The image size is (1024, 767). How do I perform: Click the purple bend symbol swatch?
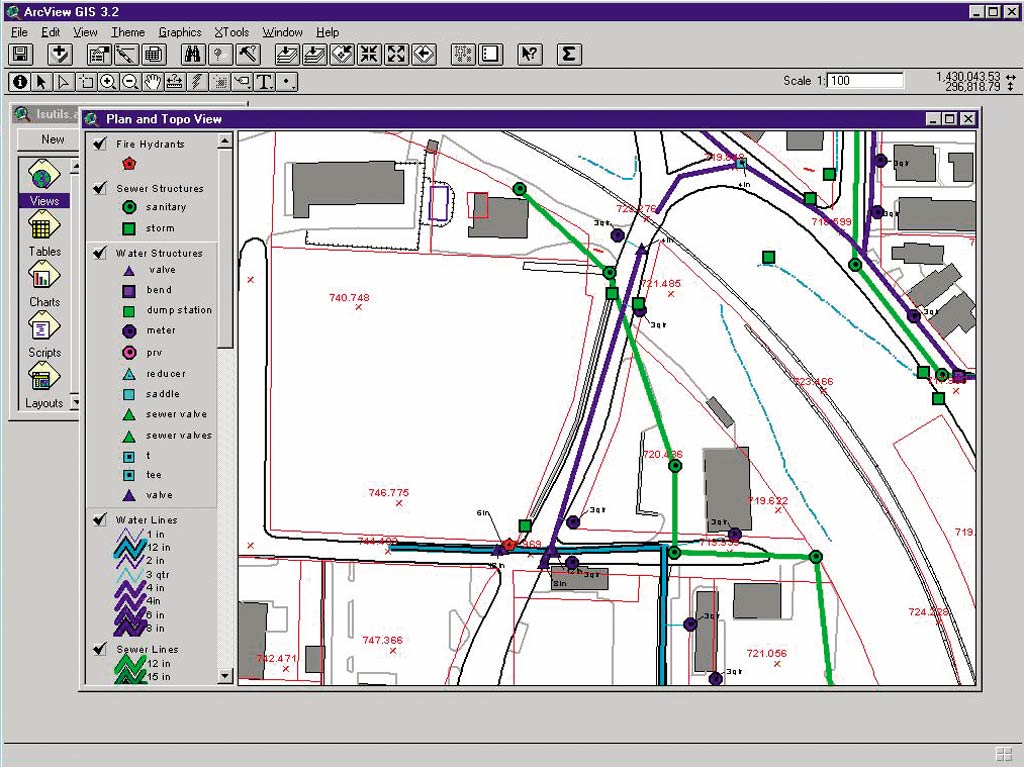click(129, 290)
